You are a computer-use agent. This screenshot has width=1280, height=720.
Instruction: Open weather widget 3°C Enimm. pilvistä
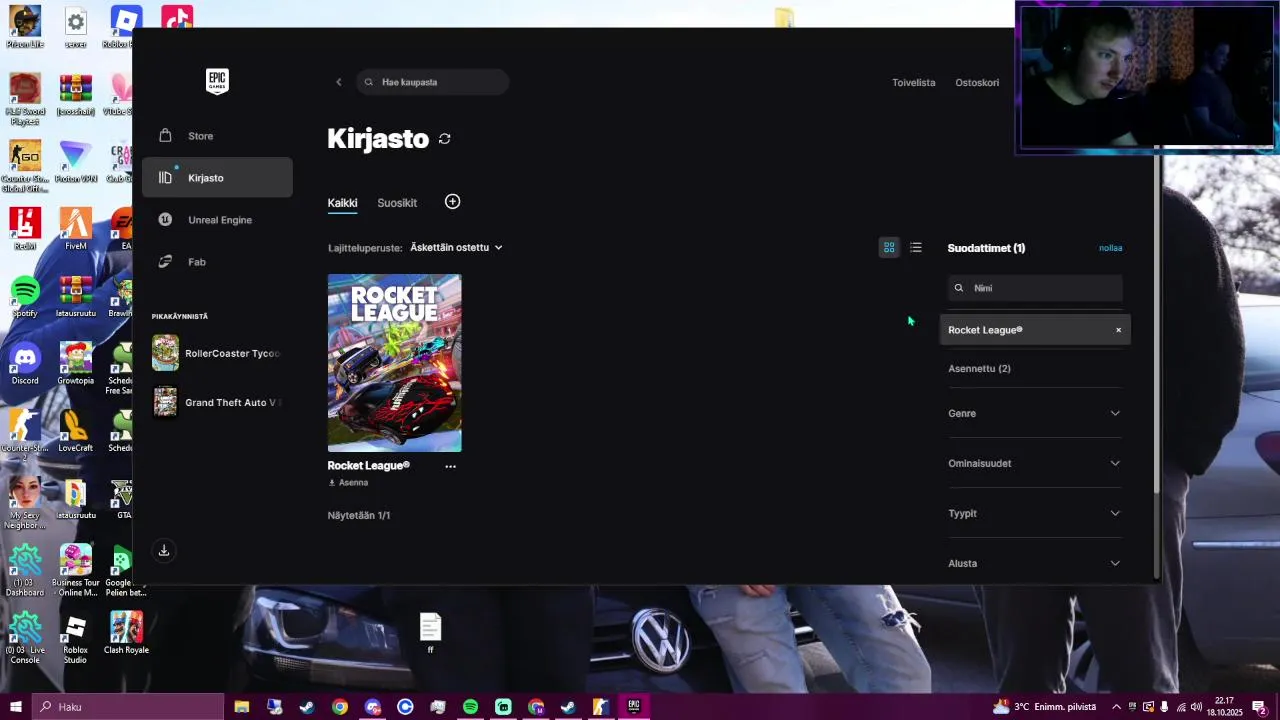1047,707
